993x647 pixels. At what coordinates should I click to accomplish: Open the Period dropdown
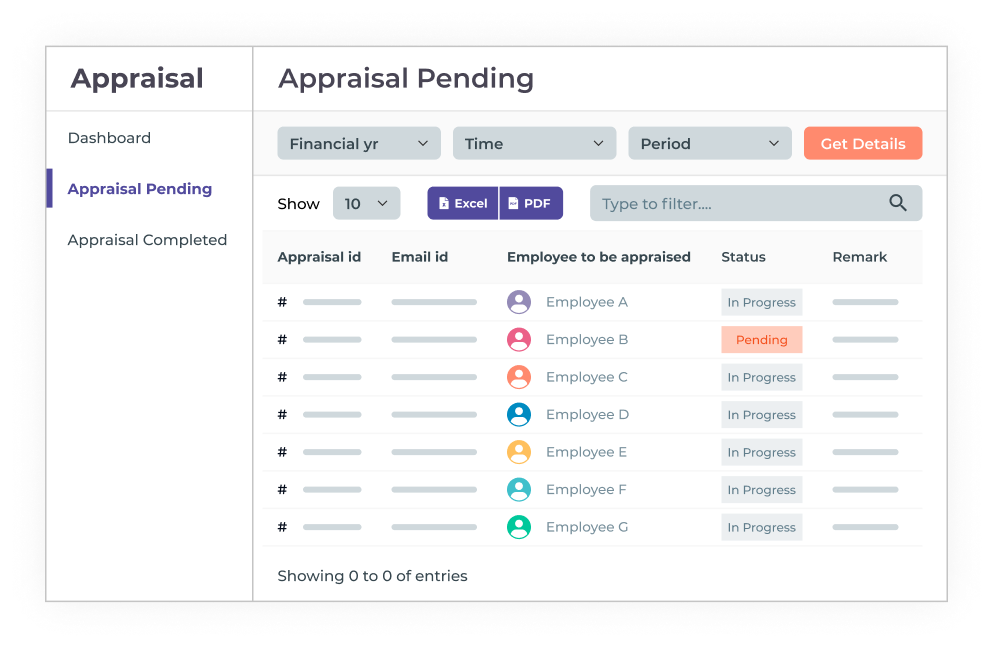(x=709, y=144)
